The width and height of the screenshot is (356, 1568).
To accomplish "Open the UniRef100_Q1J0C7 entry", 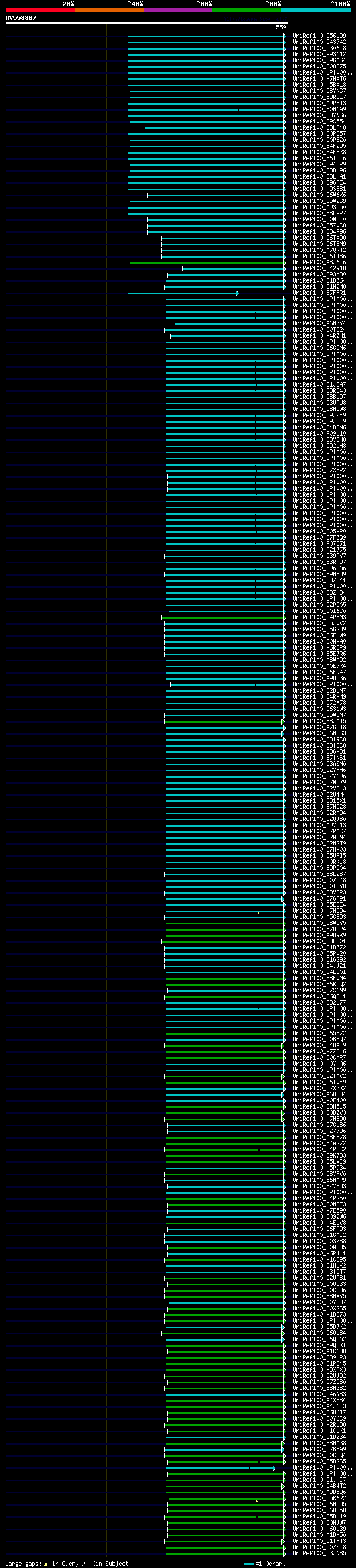I will point(319,1480).
